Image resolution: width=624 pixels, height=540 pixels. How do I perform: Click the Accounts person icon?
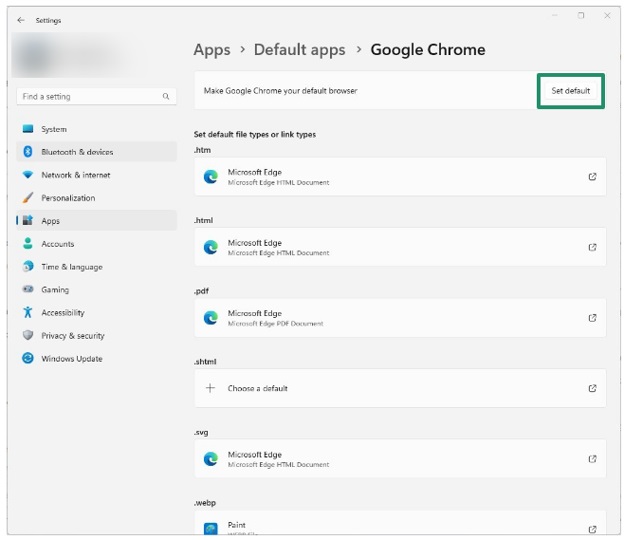pyautogui.click(x=28, y=243)
